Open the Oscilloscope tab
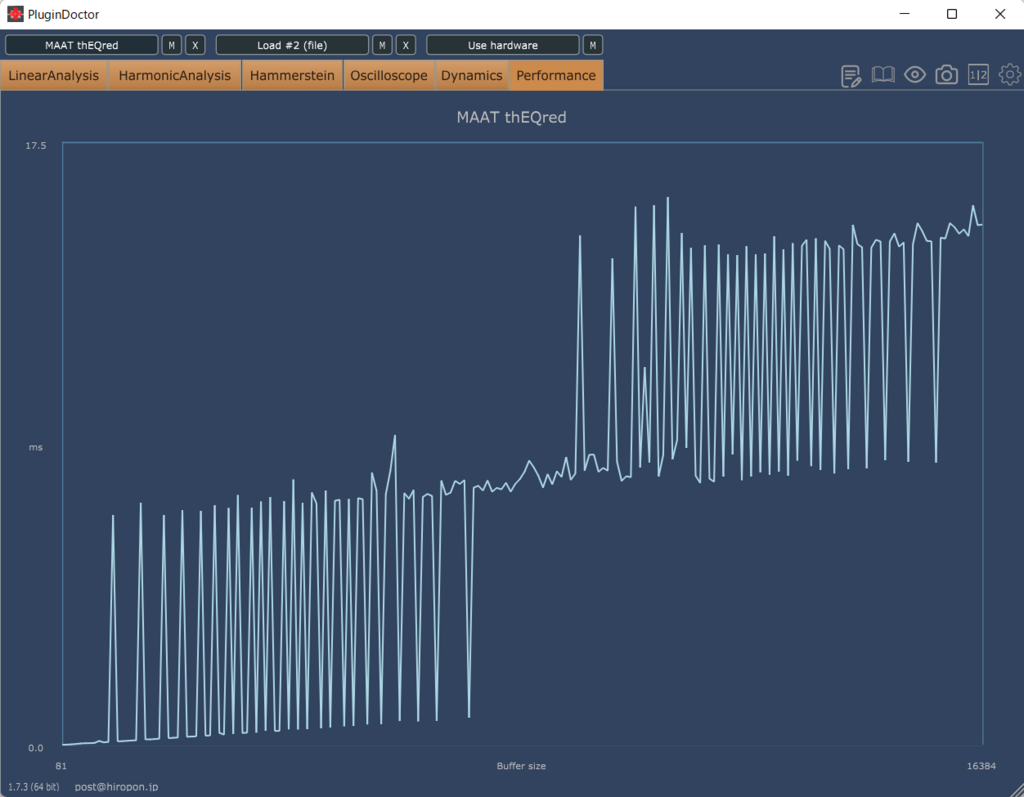Image resolution: width=1024 pixels, height=797 pixels. (389, 75)
